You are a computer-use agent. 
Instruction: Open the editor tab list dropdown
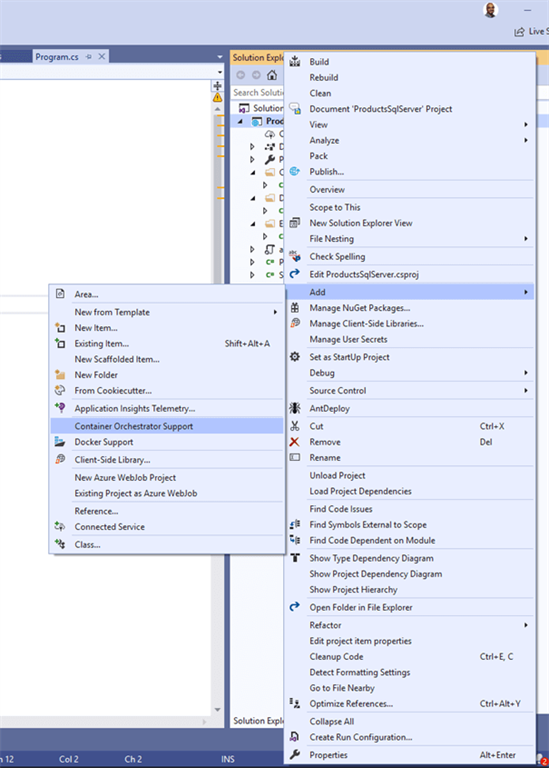220,57
